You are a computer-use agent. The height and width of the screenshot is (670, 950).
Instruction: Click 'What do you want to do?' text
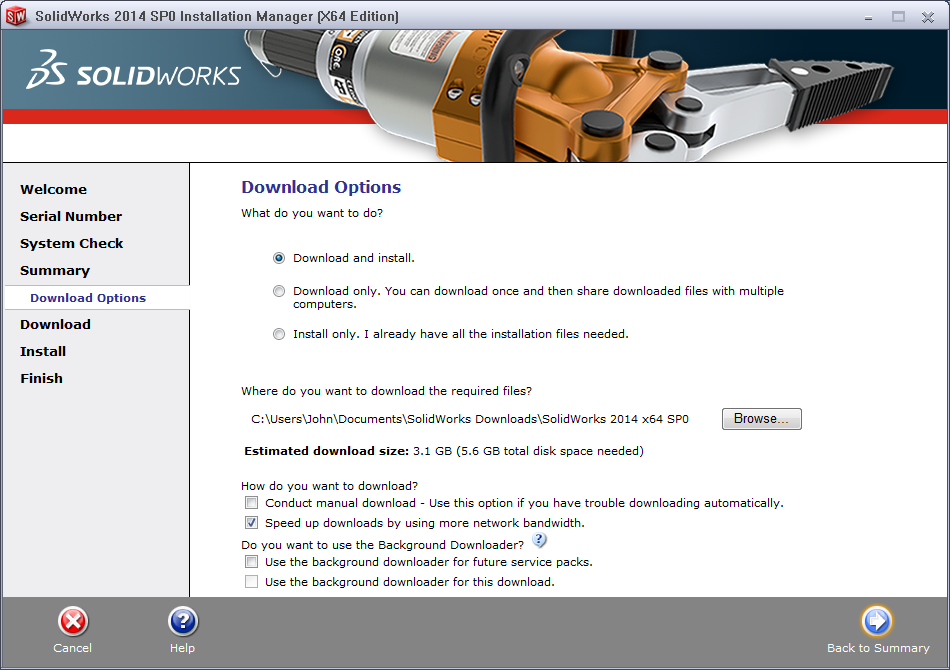pos(312,213)
